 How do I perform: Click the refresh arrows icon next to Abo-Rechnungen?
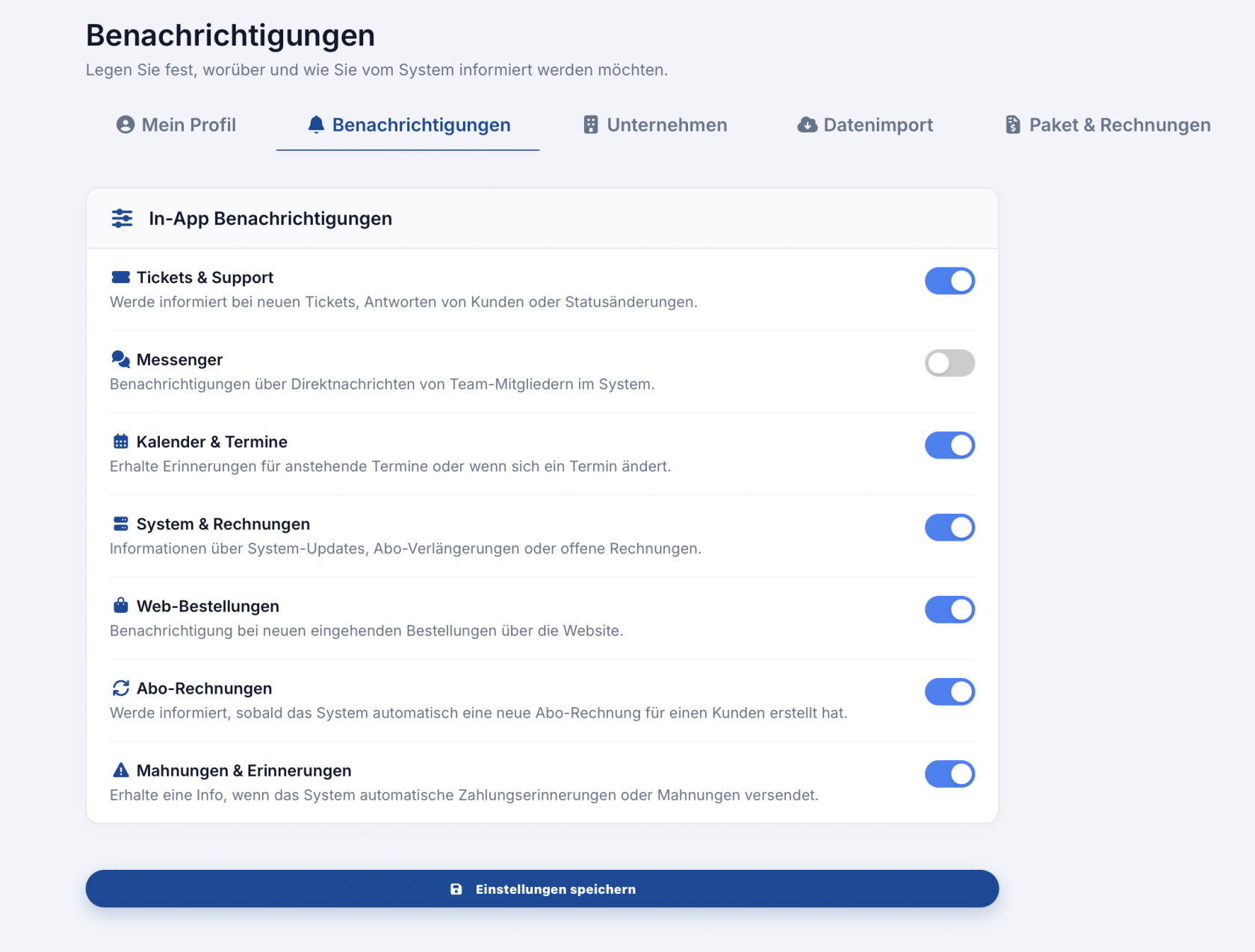120,688
